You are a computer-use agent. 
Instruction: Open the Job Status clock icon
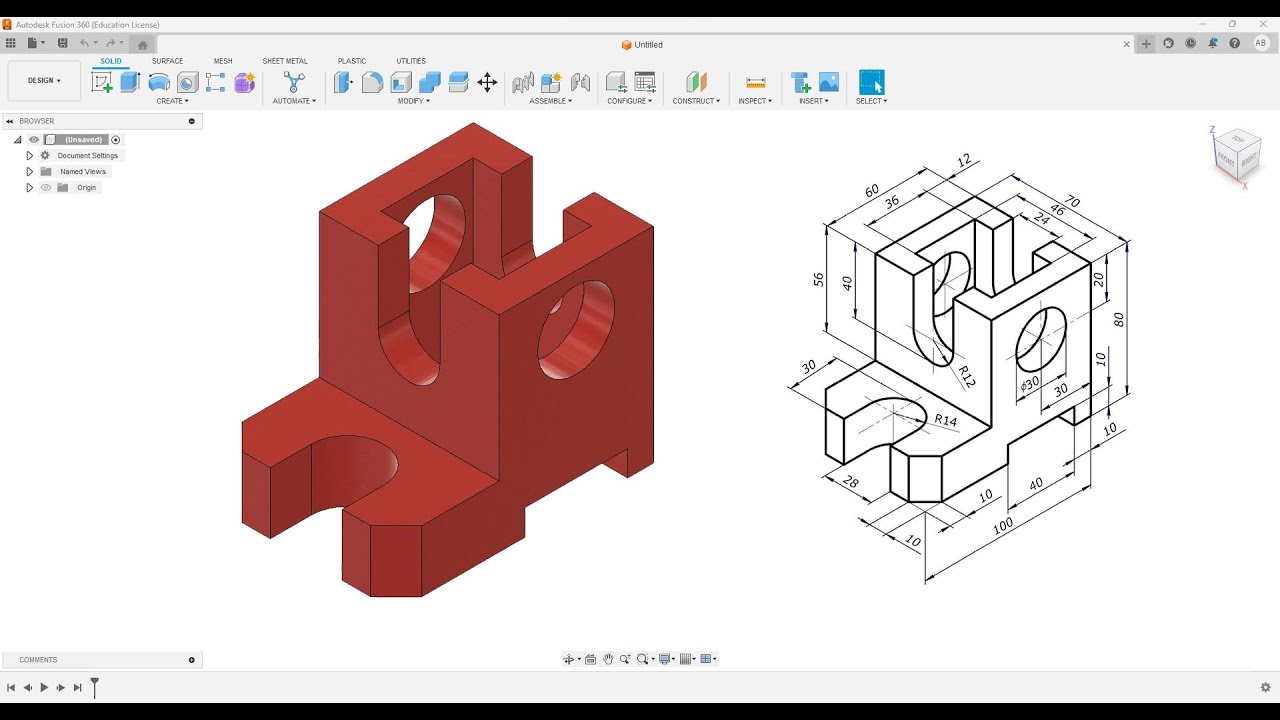(1190, 43)
